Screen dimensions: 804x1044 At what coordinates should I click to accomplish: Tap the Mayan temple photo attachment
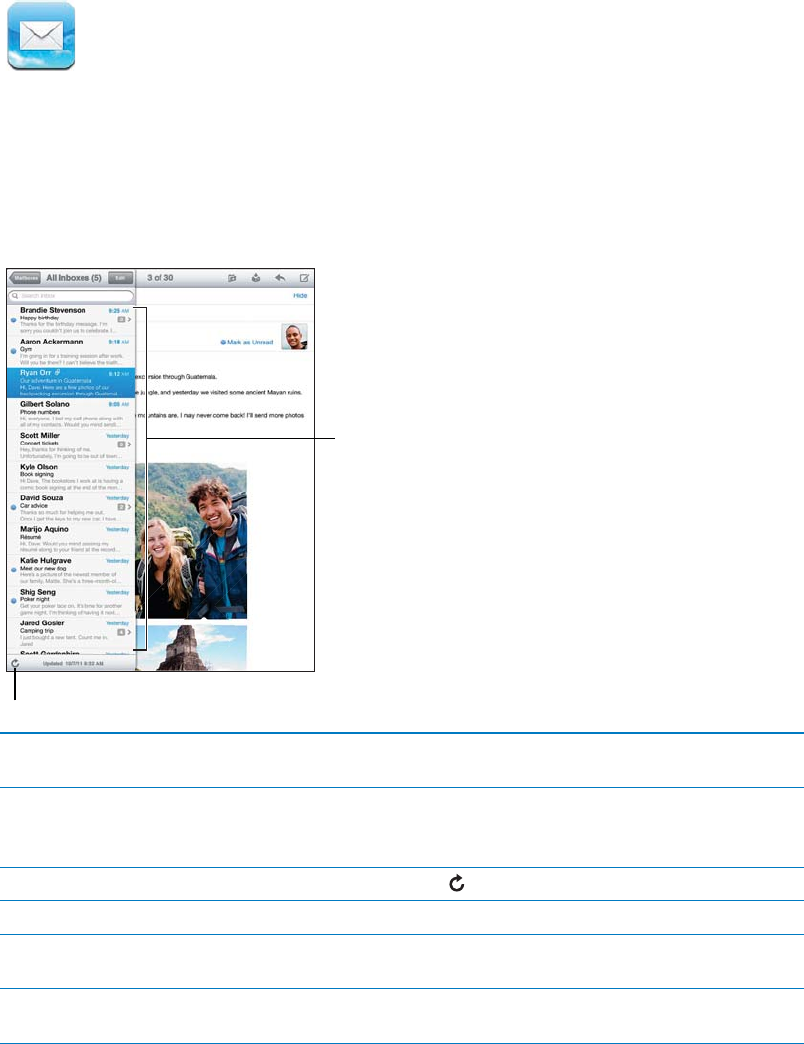[x=192, y=648]
